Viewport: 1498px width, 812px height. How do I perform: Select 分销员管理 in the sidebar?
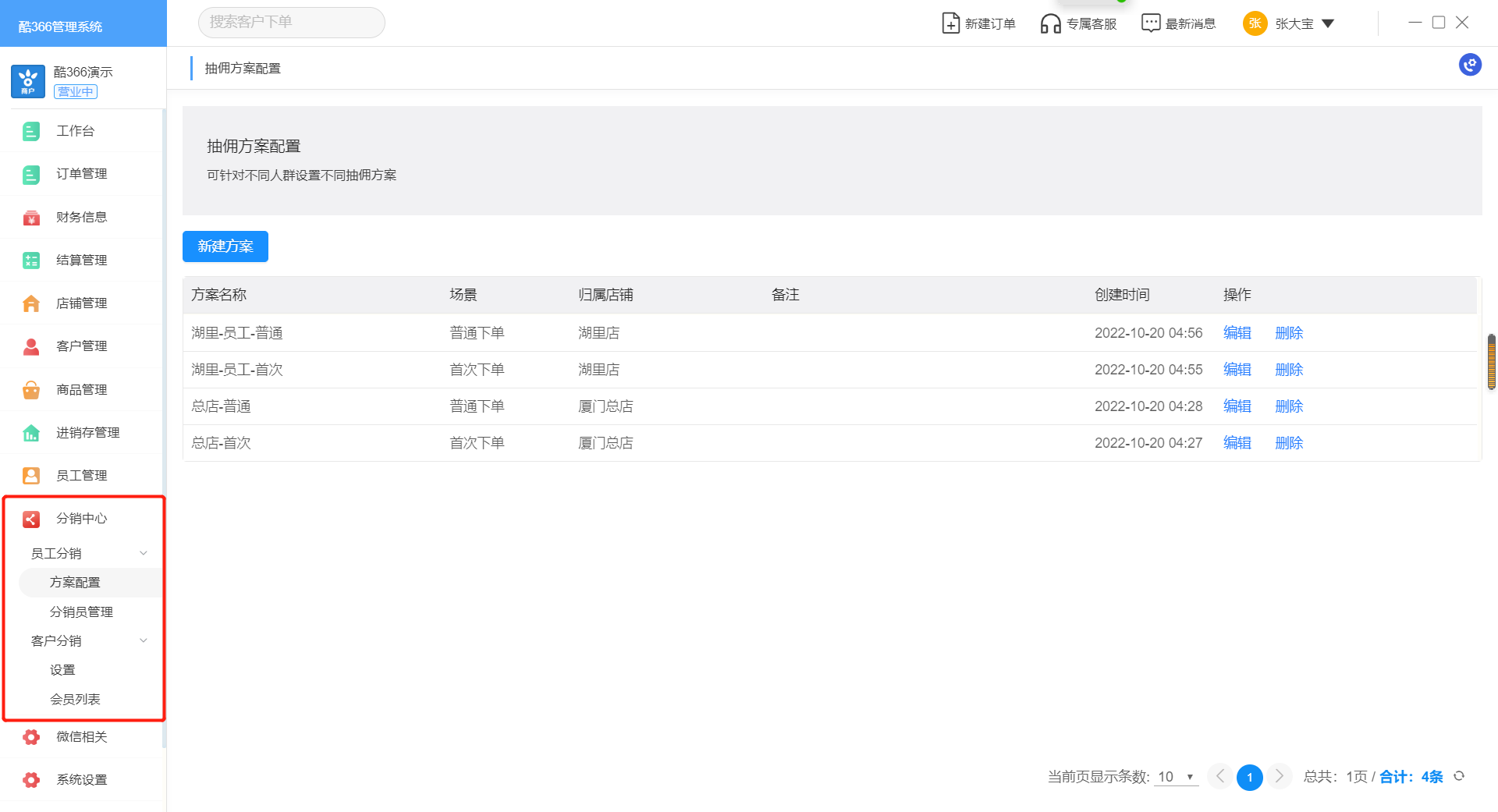pos(81,612)
